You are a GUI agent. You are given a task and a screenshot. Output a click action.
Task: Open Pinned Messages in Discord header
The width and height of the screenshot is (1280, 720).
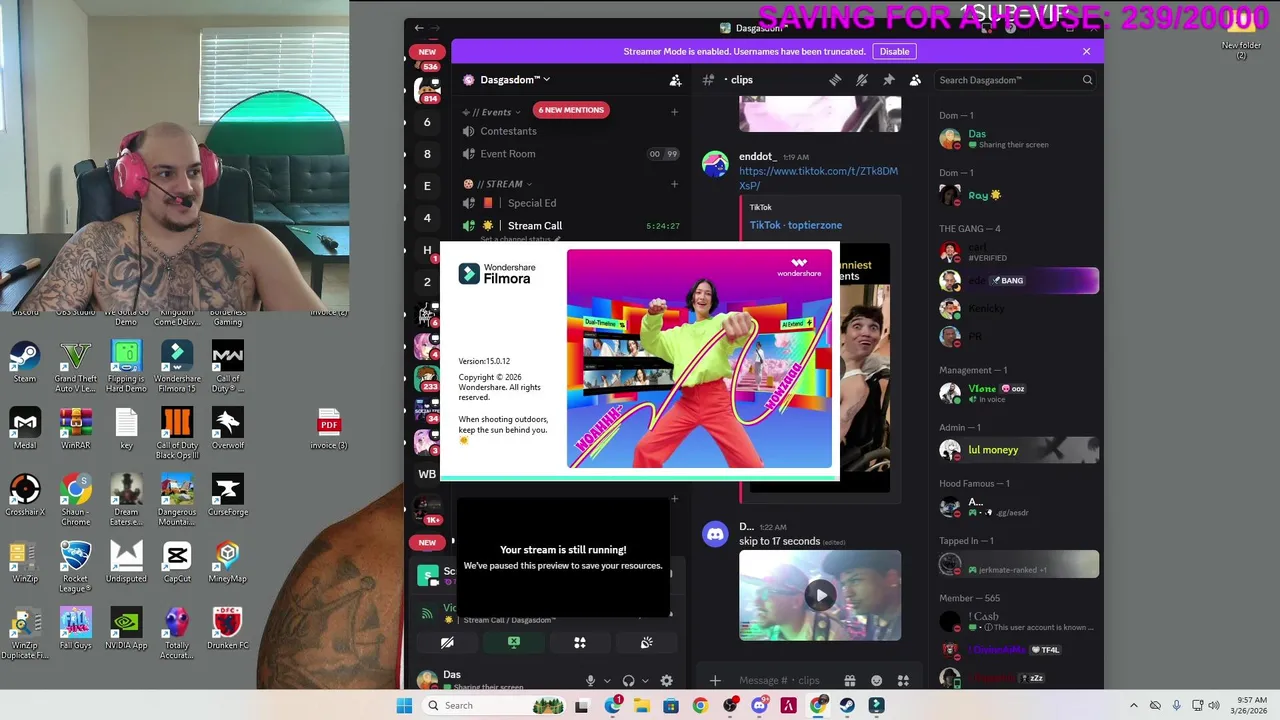coord(888,80)
